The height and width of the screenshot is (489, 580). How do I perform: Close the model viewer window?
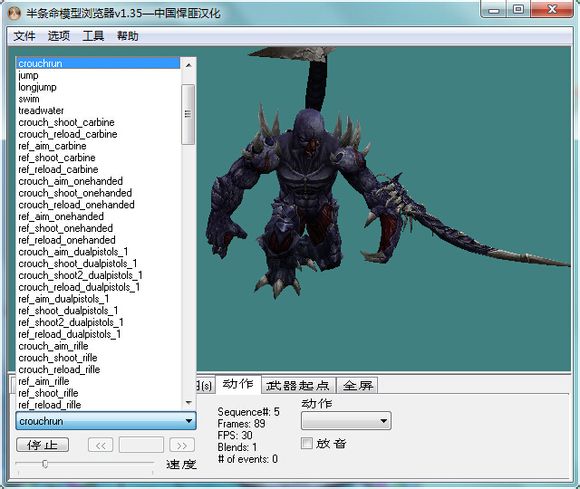point(552,9)
